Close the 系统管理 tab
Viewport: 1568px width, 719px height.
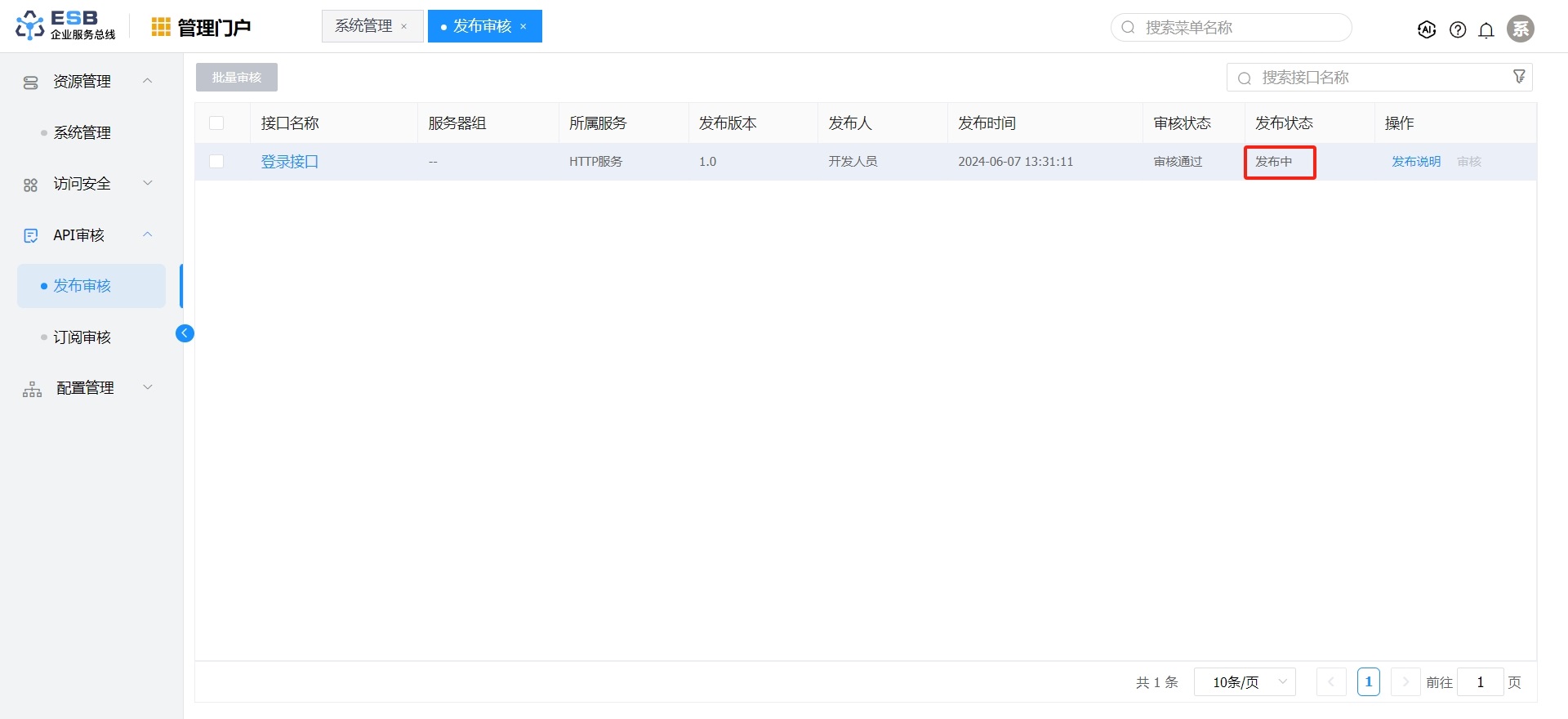pos(404,27)
